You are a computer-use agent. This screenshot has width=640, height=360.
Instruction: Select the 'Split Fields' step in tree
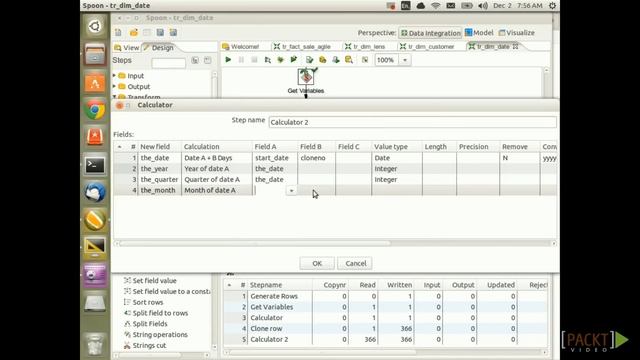coord(150,324)
